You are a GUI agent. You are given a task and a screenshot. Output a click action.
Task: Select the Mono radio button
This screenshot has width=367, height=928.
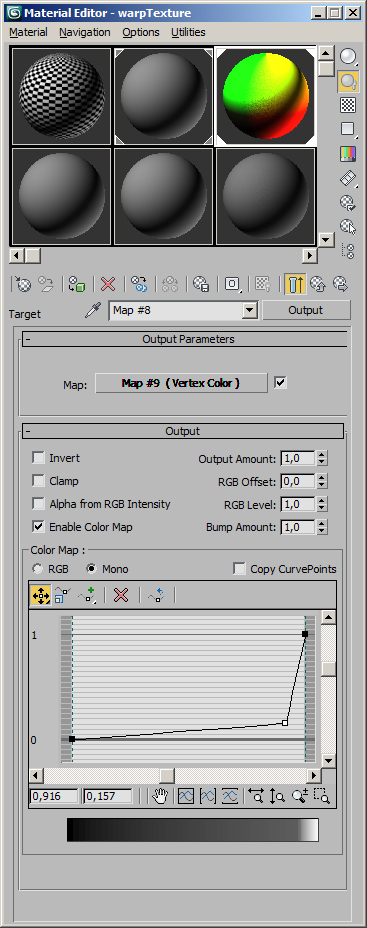(x=92, y=569)
